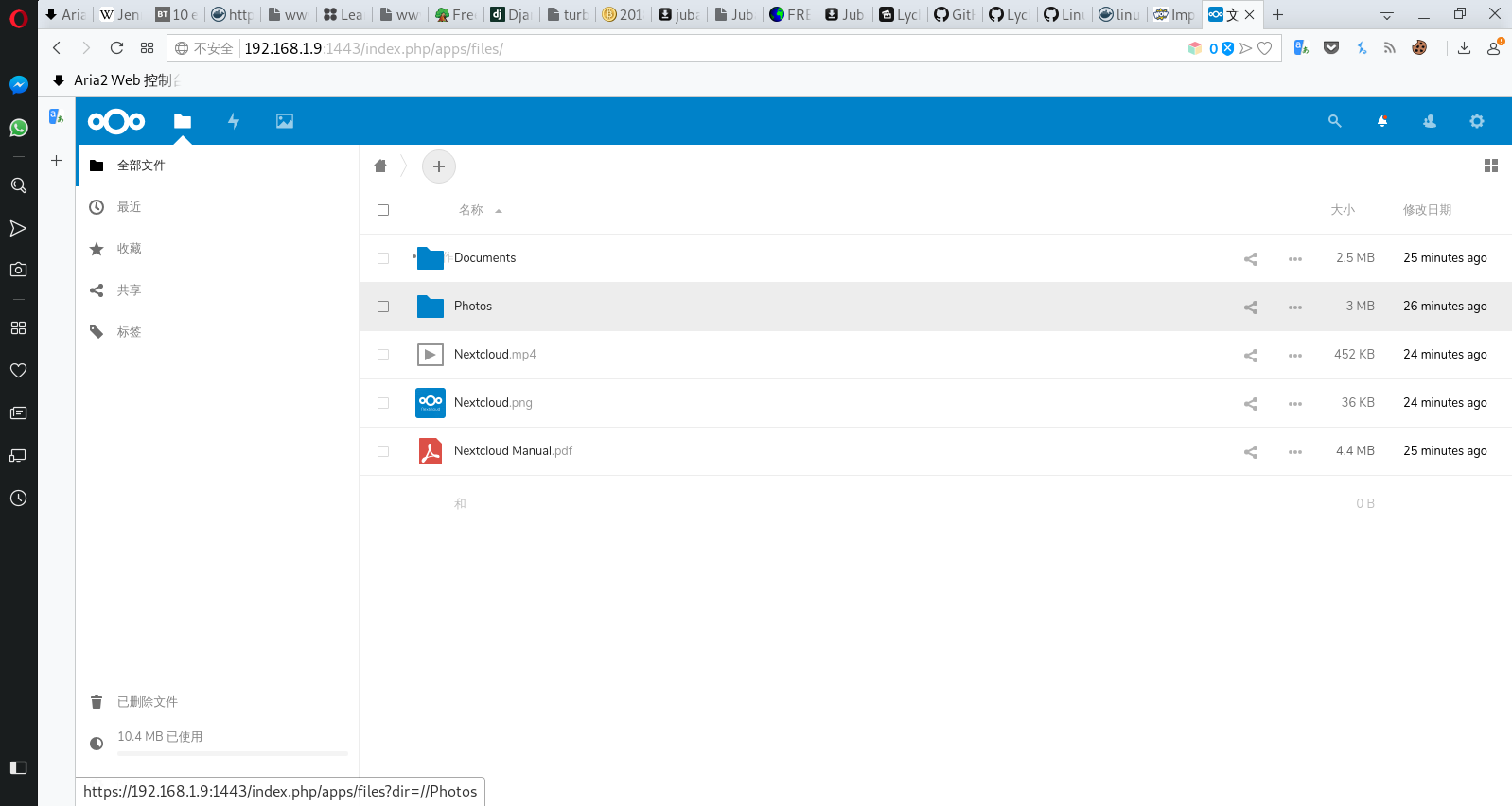Open more actions menu for Nextcloud.mp4
The height and width of the screenshot is (806, 1512).
1295,355
